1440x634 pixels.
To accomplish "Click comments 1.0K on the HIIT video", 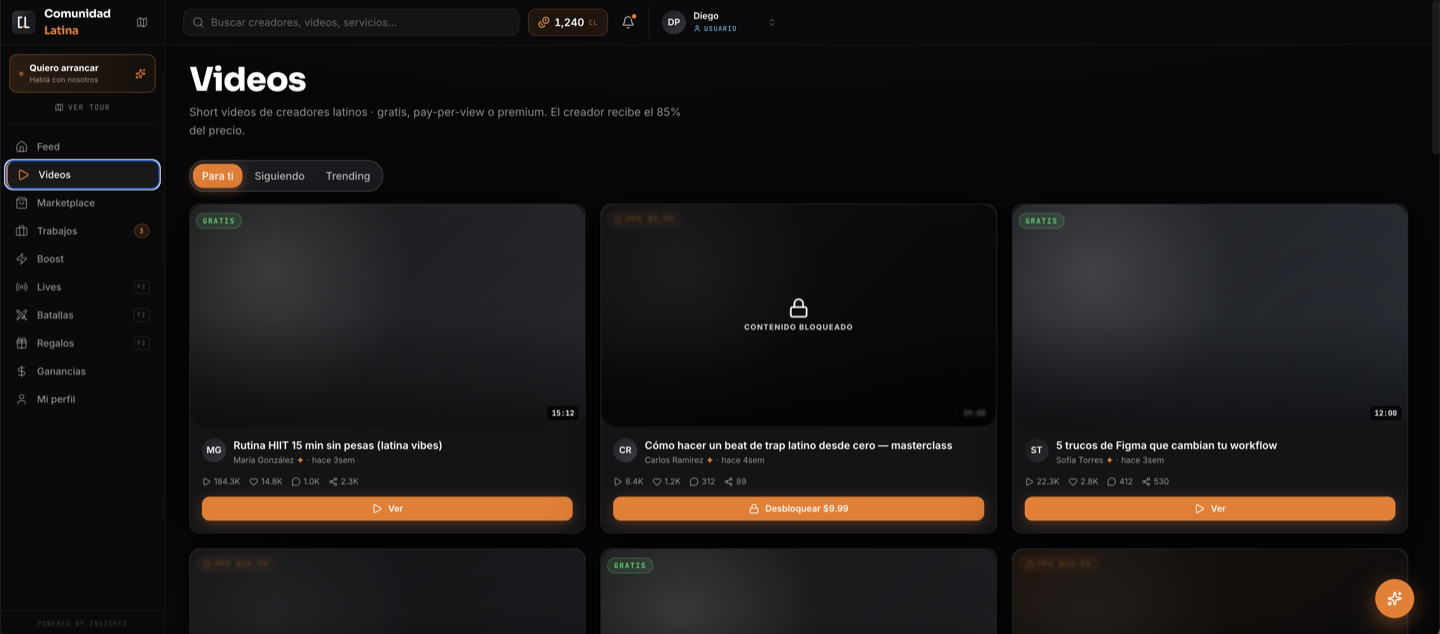I will click(x=306, y=481).
